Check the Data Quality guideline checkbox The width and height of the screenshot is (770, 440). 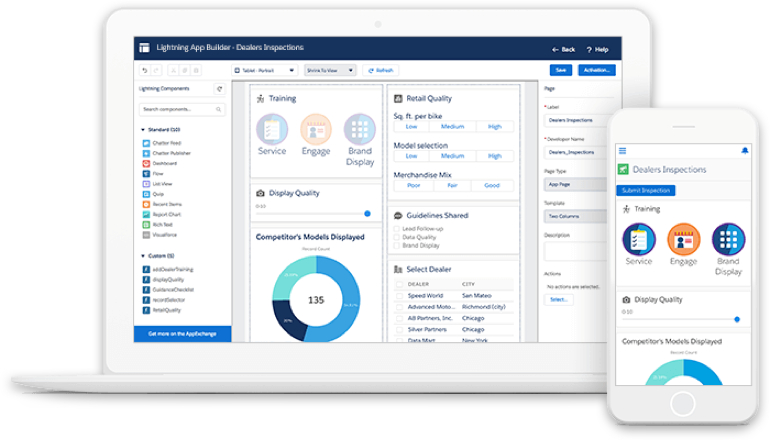[397, 237]
